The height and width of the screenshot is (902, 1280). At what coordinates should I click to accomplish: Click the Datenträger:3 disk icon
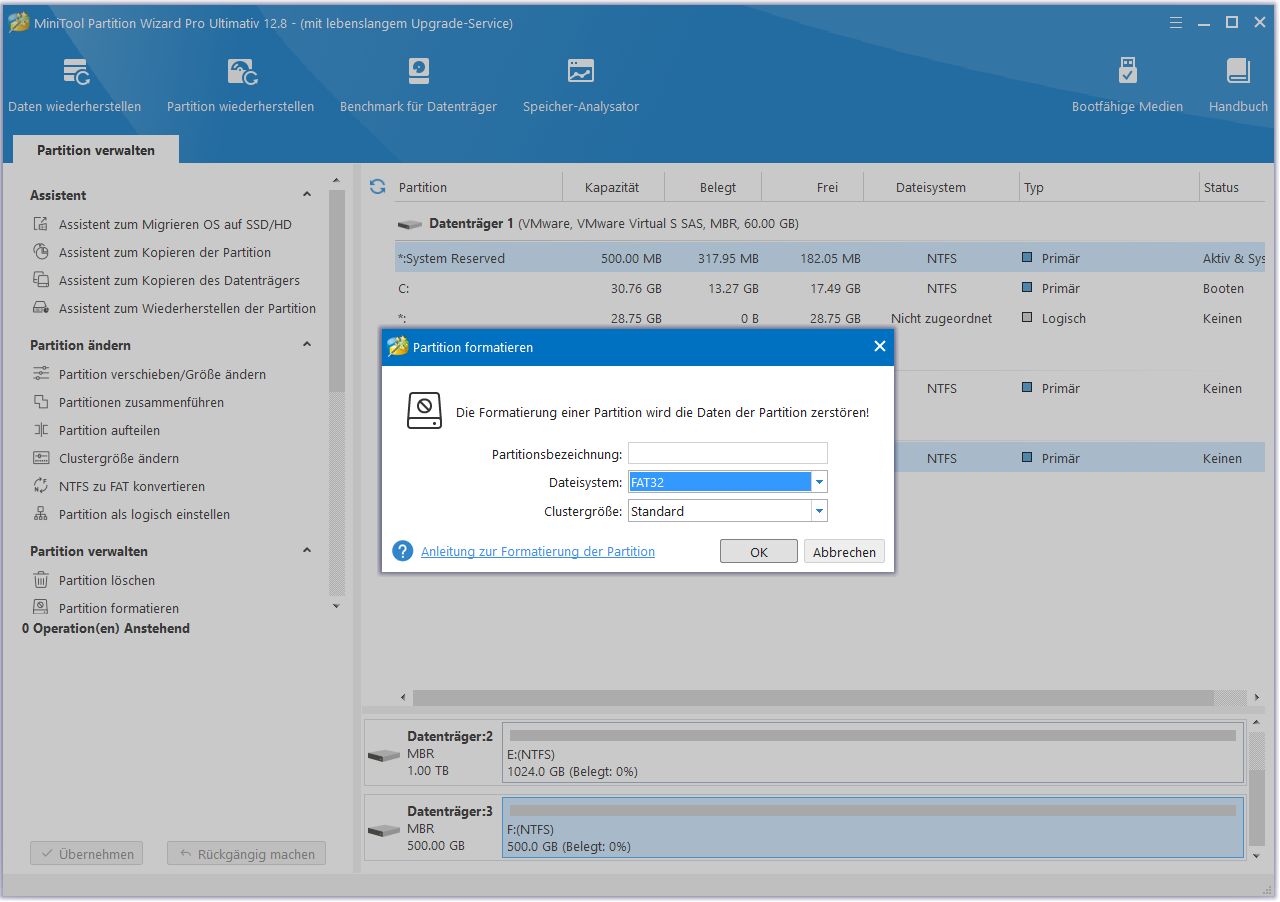(384, 831)
